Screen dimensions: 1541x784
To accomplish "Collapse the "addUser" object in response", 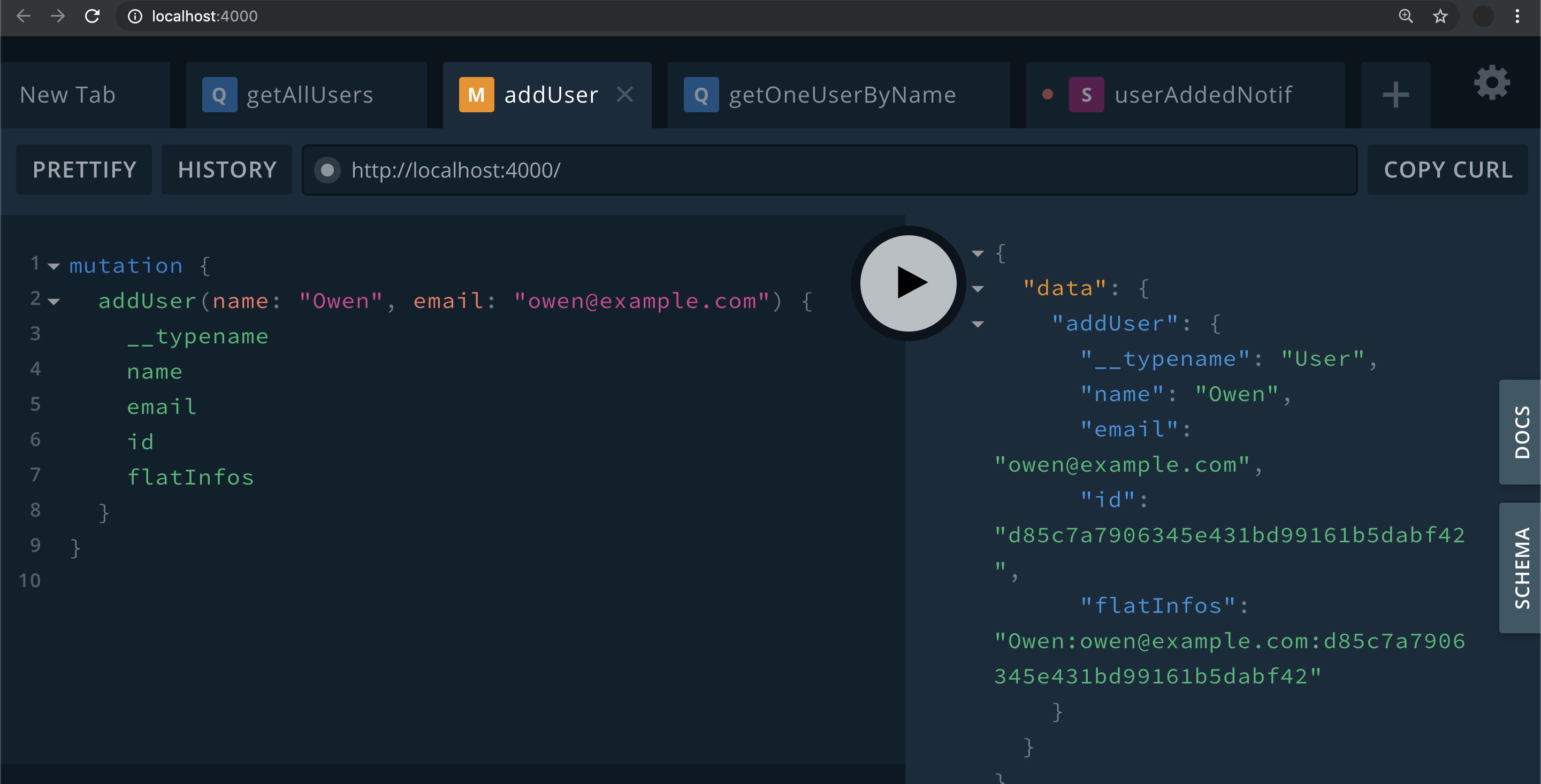I will pyautogui.click(x=978, y=325).
